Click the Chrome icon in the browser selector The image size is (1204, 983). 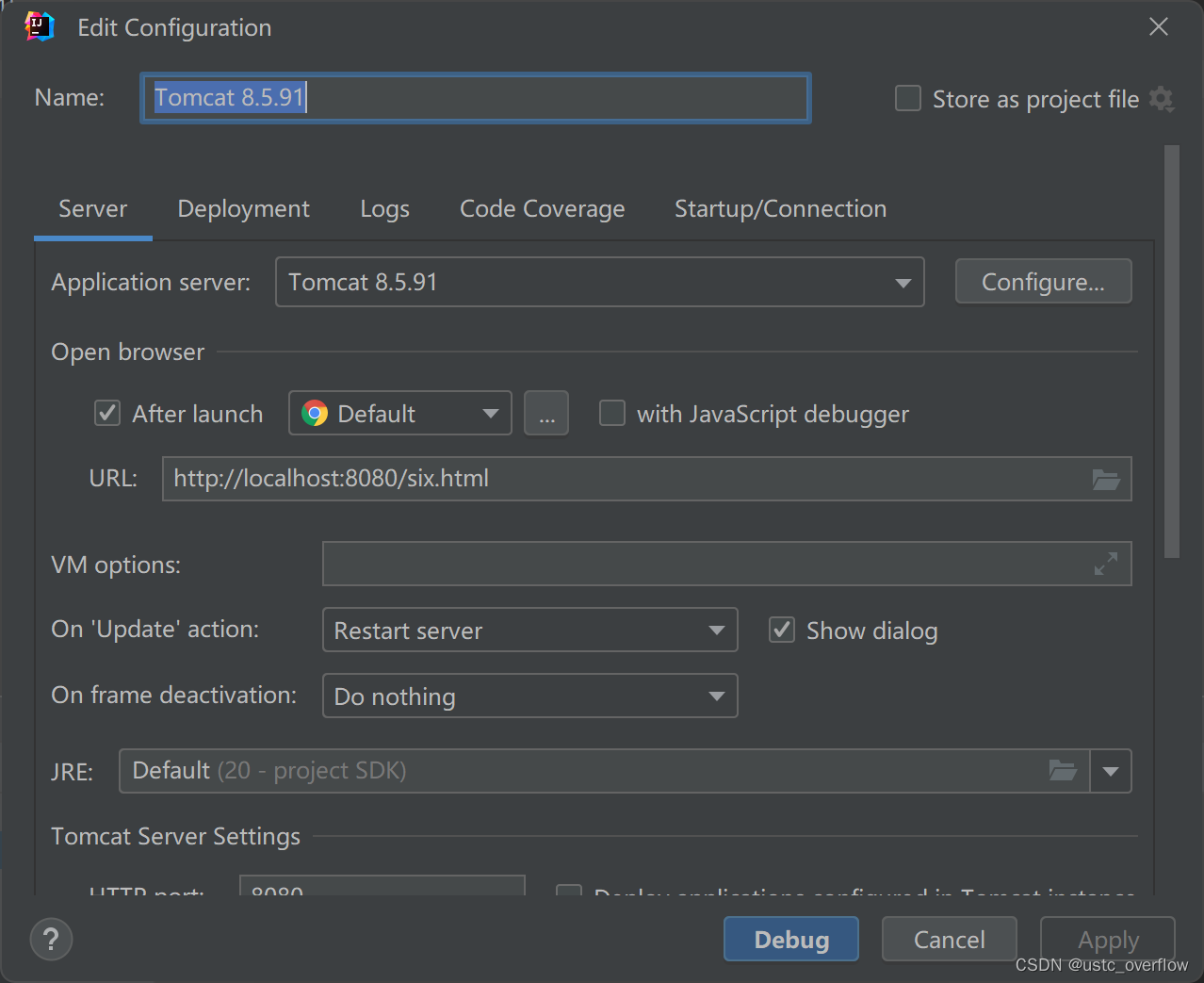(x=315, y=413)
